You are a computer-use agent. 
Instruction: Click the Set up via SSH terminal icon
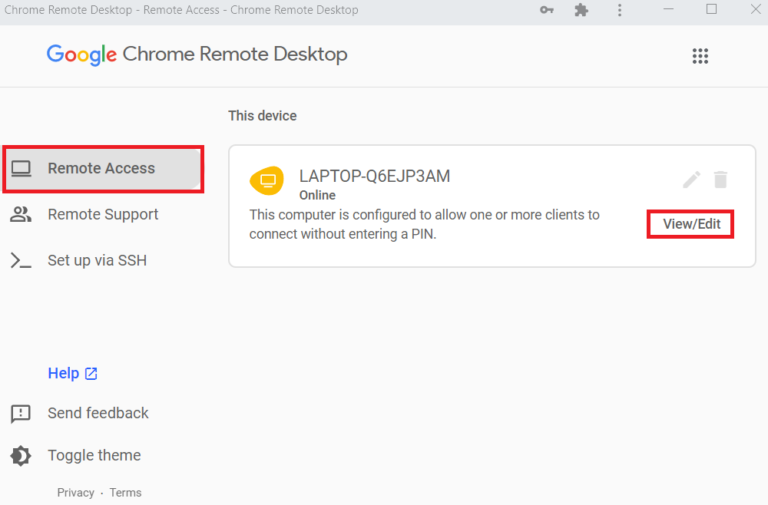pos(21,261)
